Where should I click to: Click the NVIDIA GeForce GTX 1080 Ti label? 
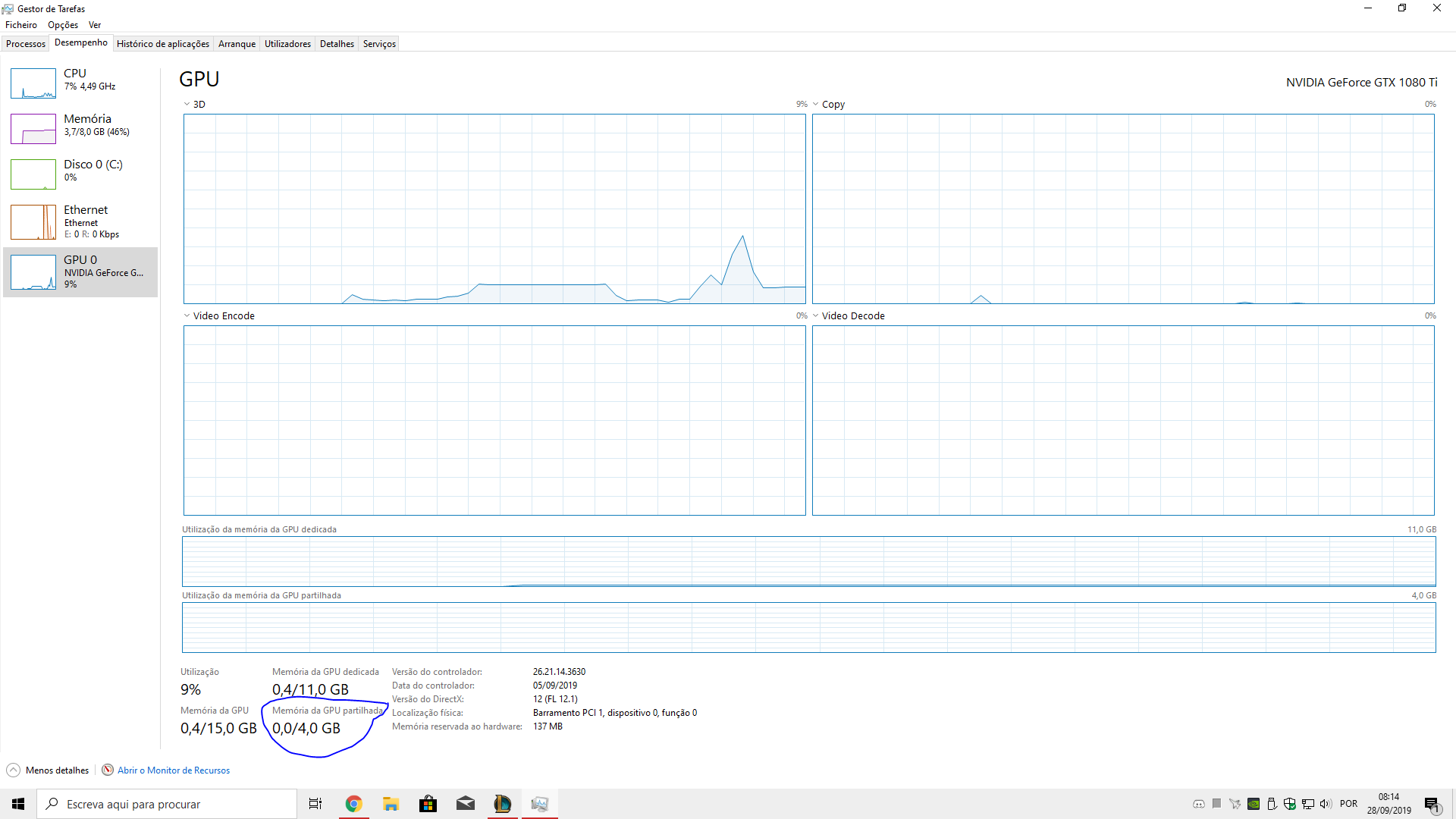tap(1361, 83)
